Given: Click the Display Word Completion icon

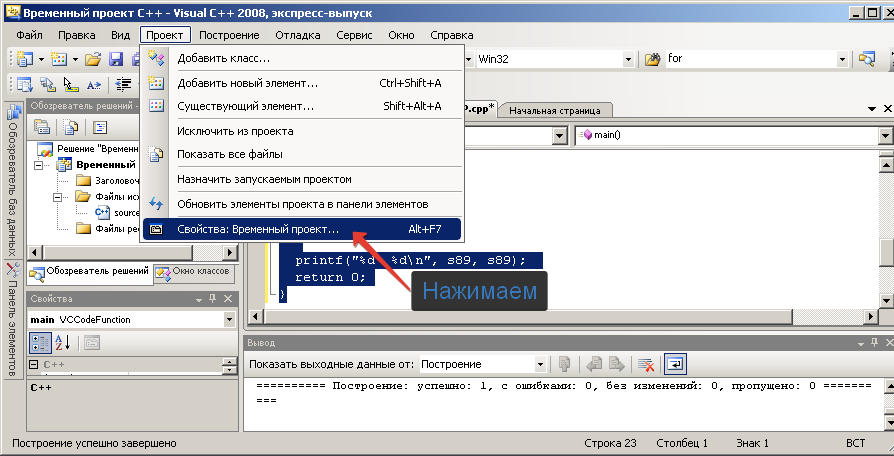Looking at the screenshot, I should click(x=94, y=84).
